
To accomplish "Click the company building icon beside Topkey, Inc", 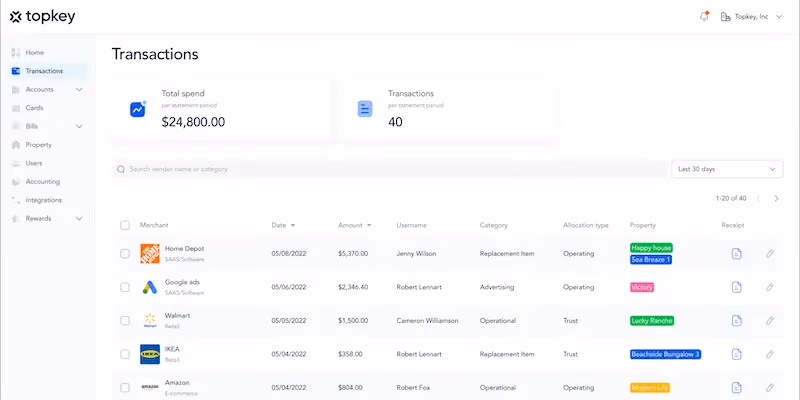I will (x=725, y=17).
